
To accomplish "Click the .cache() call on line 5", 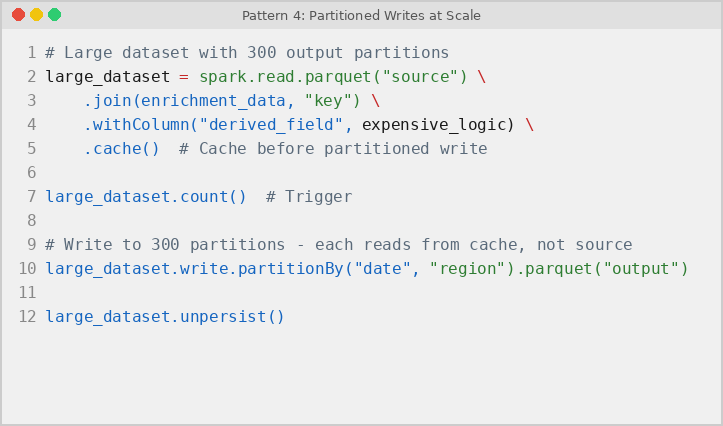I will (x=122, y=148).
